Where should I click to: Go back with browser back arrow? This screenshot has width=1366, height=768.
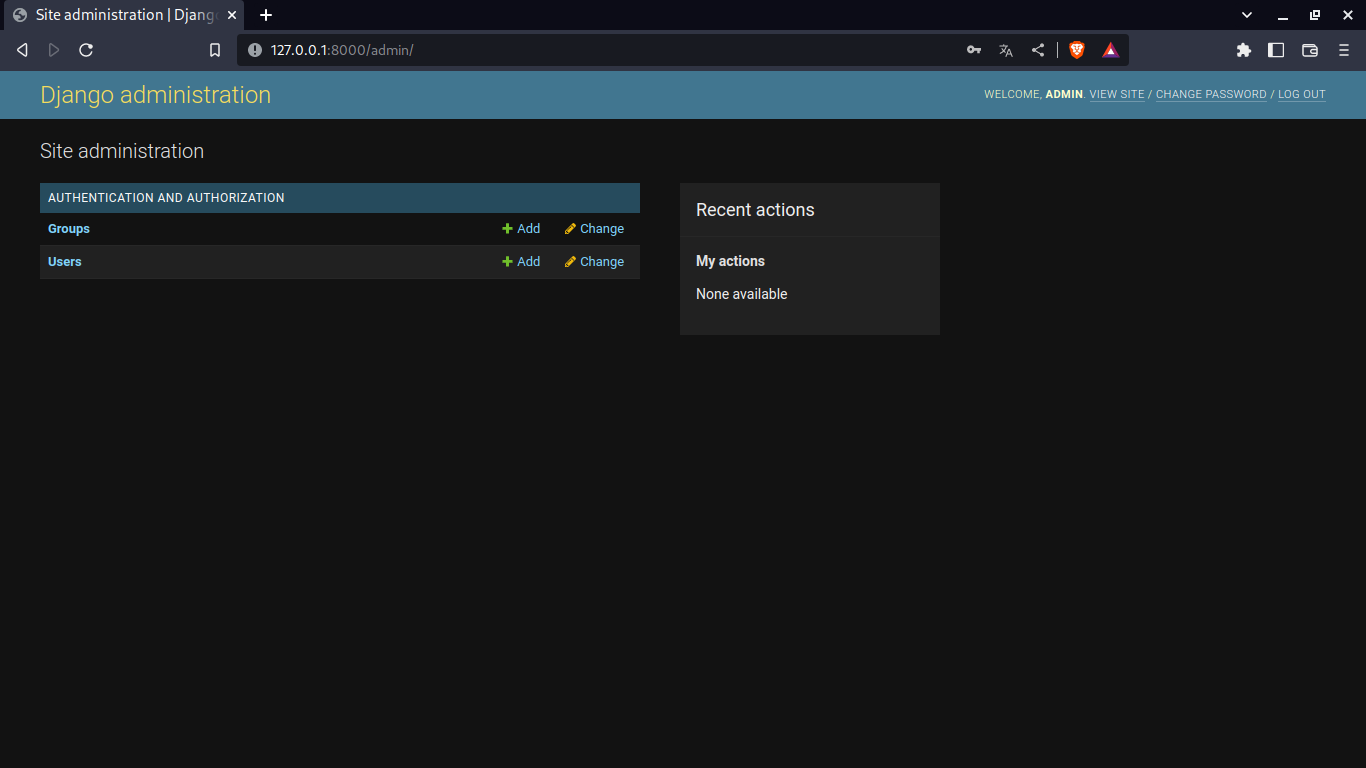[x=22, y=50]
